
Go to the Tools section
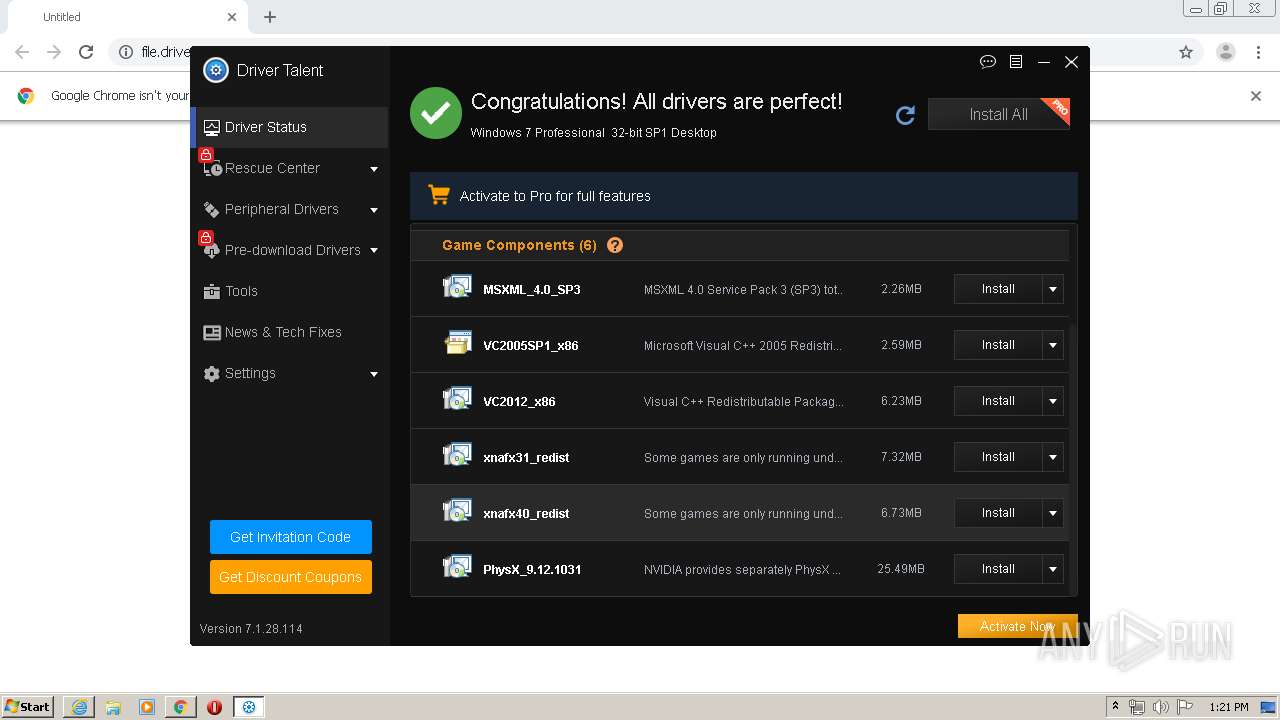(x=289, y=291)
